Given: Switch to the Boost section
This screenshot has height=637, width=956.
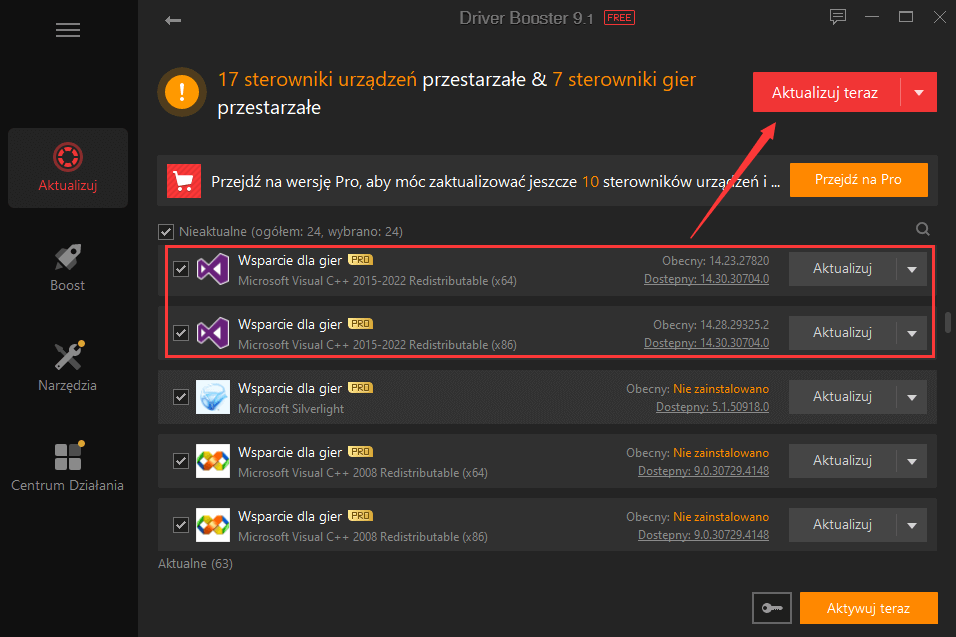Looking at the screenshot, I should (68, 268).
